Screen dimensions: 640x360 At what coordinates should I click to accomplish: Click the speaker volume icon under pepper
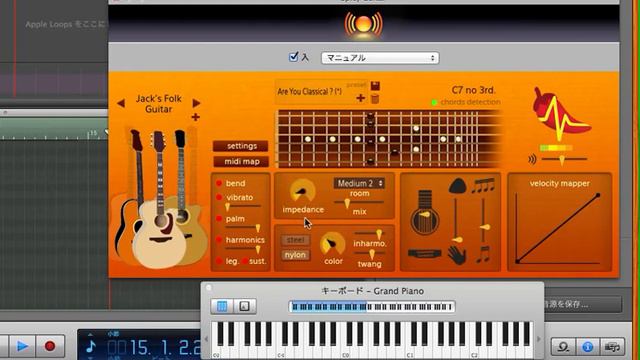coord(532,159)
